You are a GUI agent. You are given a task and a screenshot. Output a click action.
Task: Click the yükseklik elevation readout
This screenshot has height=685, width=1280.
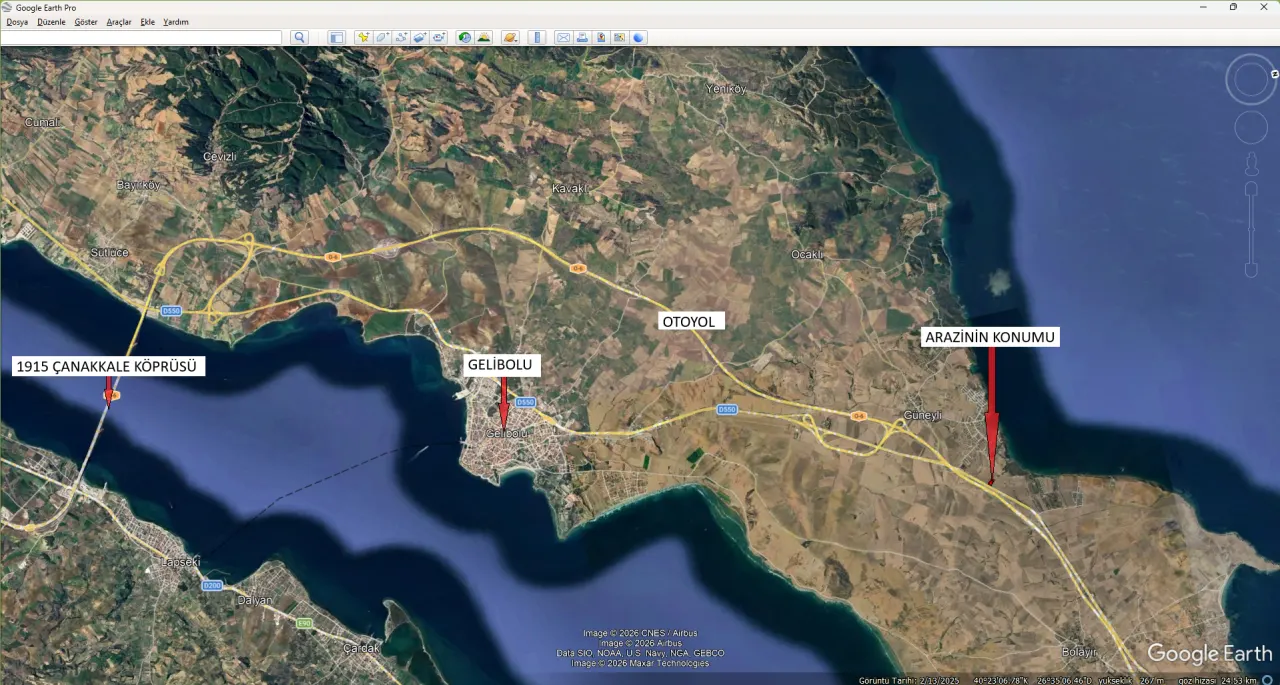pyautogui.click(x=1131, y=680)
